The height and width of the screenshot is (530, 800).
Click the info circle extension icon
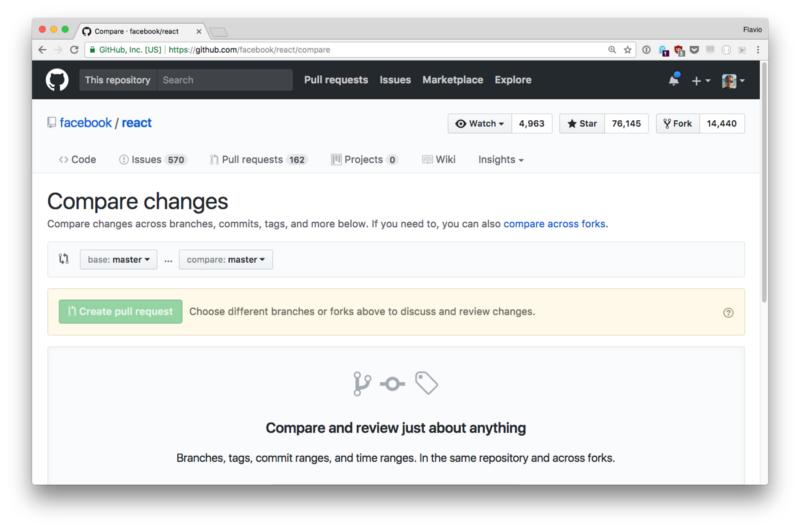(646, 49)
